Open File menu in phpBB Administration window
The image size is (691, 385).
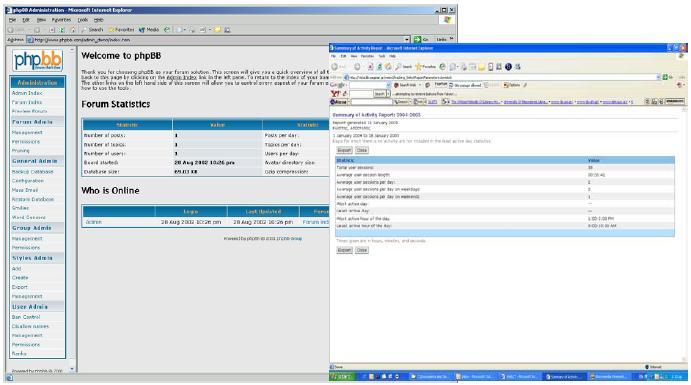click(12, 20)
